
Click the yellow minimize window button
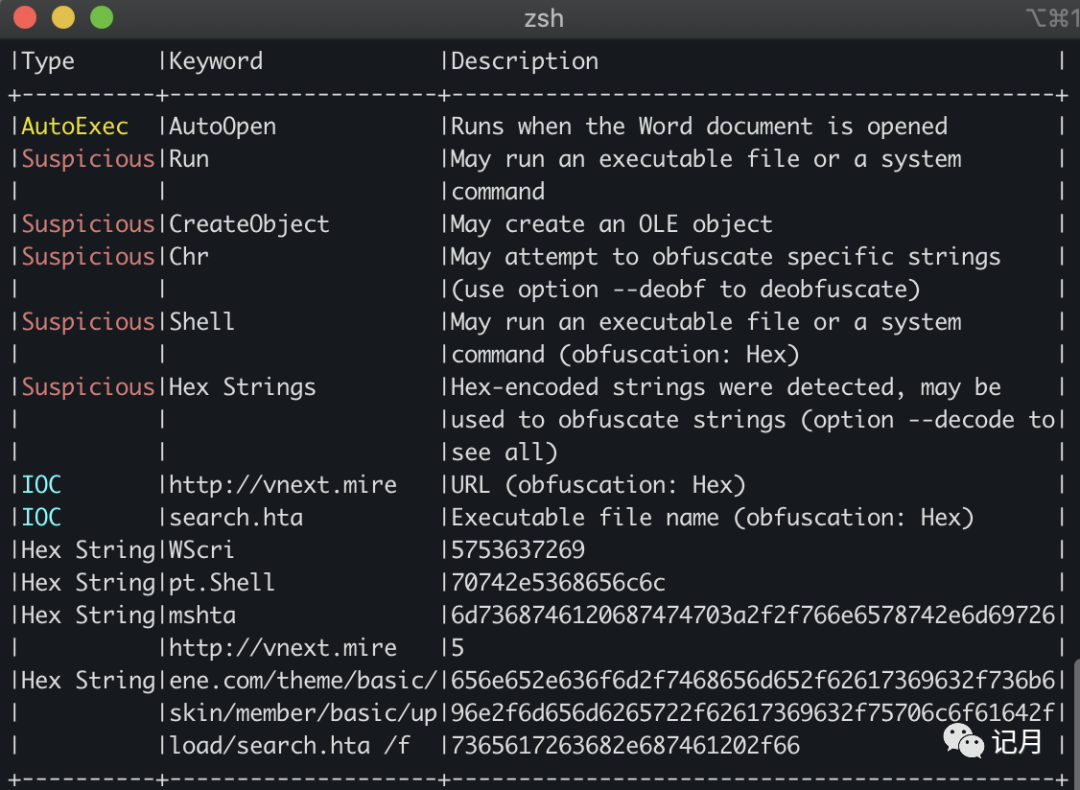tap(63, 17)
